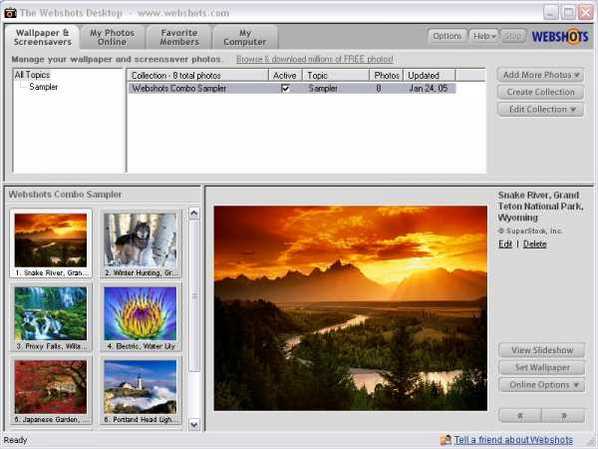Viewport: 598px width, 449px height.
Task: Open Tell a friend about Webshots link
Action: point(513,440)
